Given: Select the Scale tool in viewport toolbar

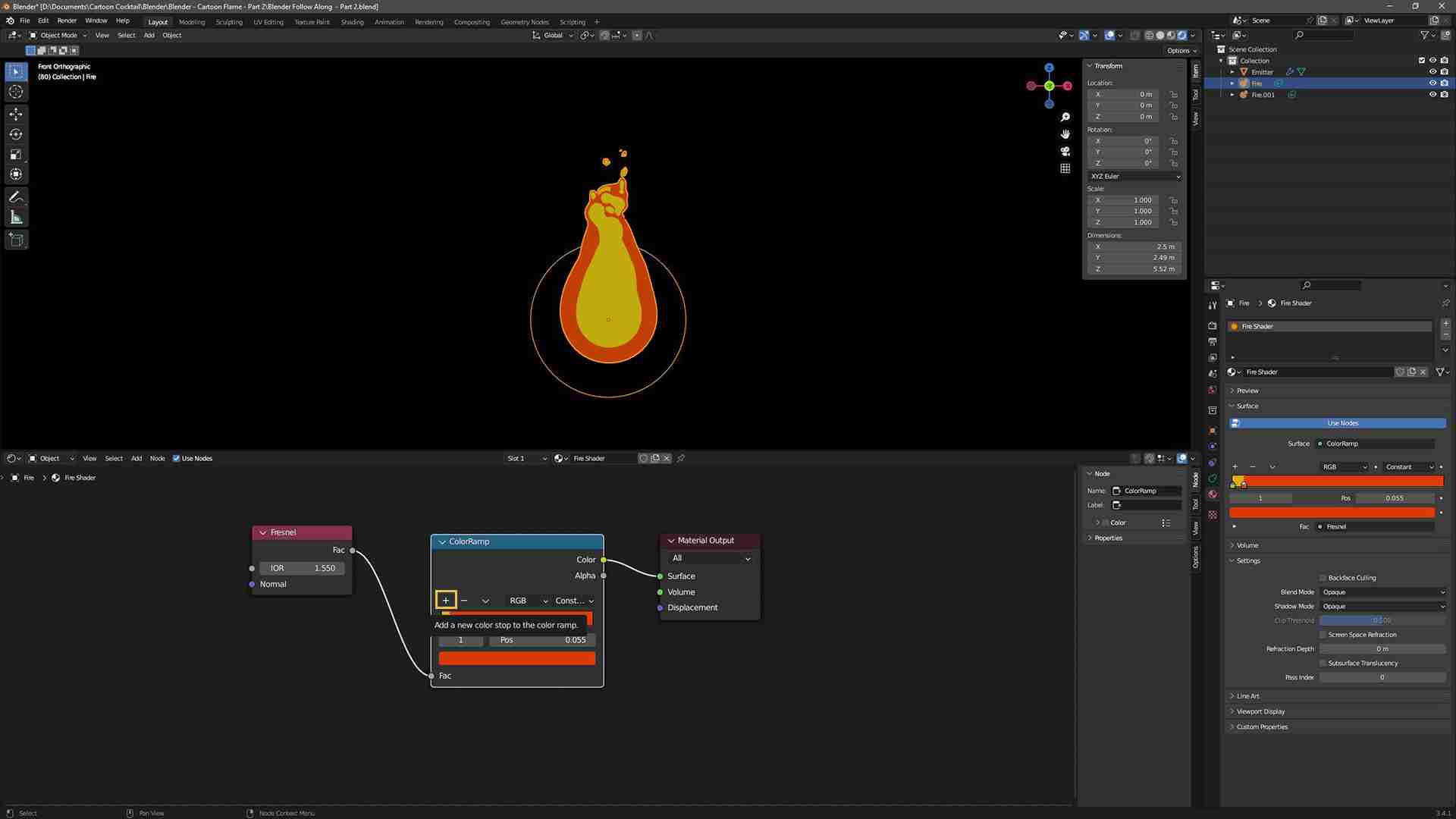Looking at the screenshot, I should [x=16, y=154].
